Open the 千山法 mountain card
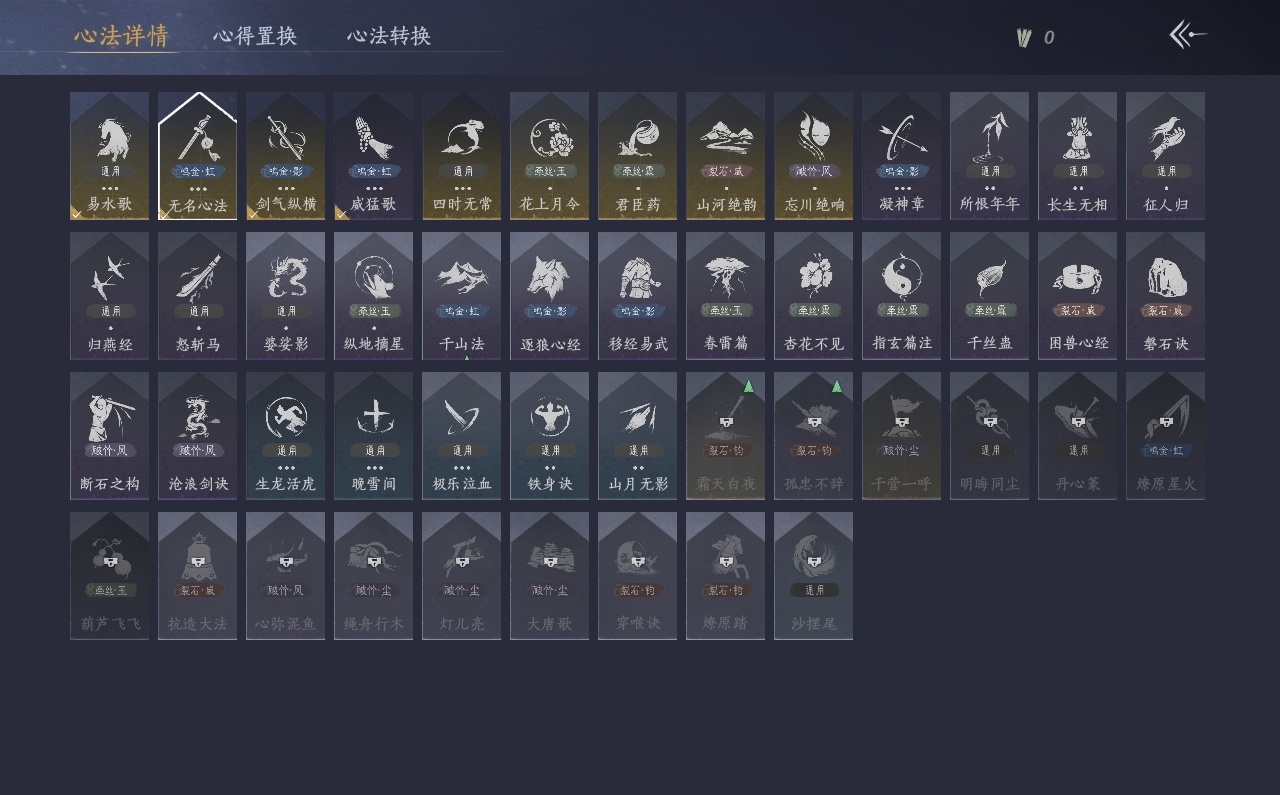 click(x=462, y=296)
